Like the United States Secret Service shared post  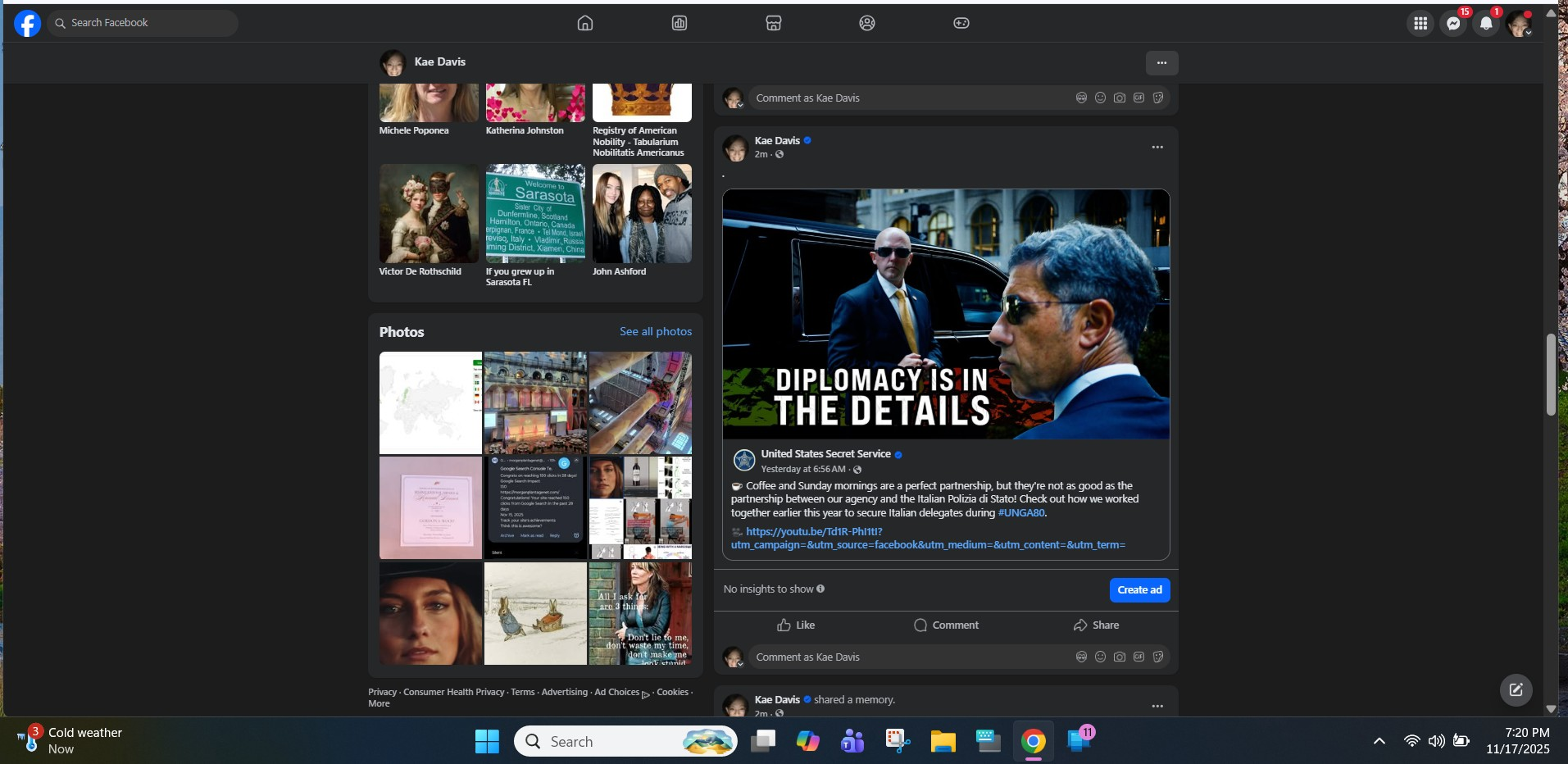pos(796,625)
